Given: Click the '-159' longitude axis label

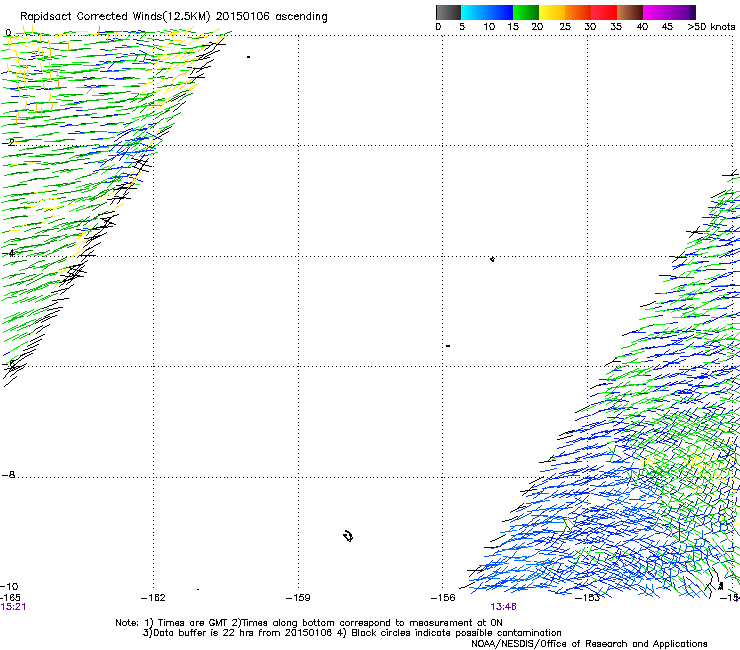Looking at the screenshot, I should click(x=298, y=598).
